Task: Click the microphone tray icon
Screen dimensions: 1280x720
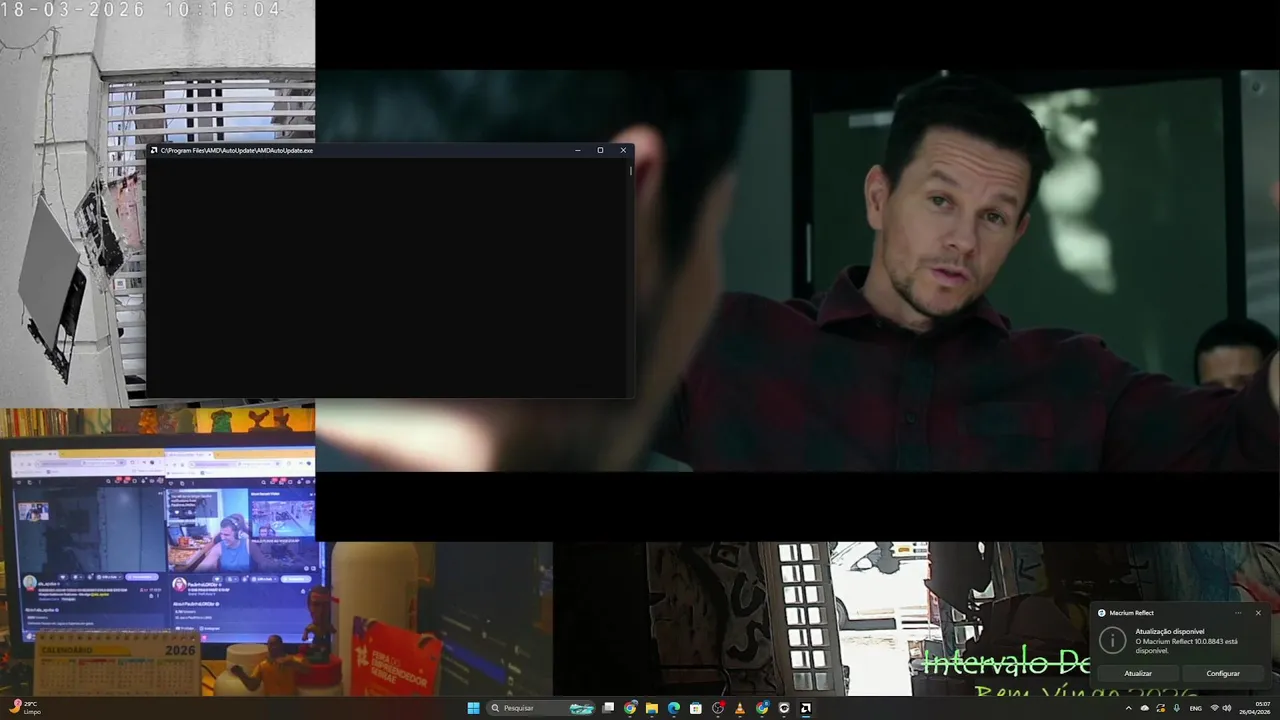Action: click(1176, 708)
